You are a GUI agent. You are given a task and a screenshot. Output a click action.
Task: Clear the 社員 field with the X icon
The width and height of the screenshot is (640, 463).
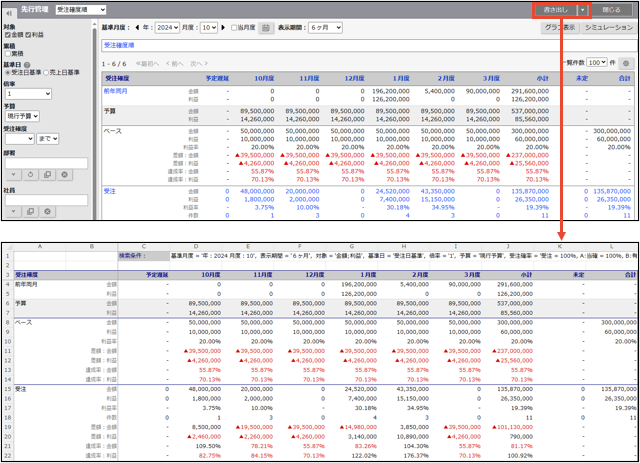47,211
